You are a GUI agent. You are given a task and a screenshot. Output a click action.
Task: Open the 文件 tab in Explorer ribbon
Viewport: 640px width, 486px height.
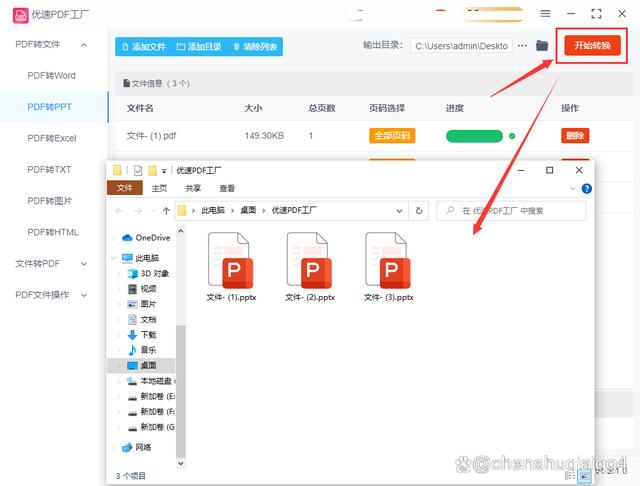point(124,188)
